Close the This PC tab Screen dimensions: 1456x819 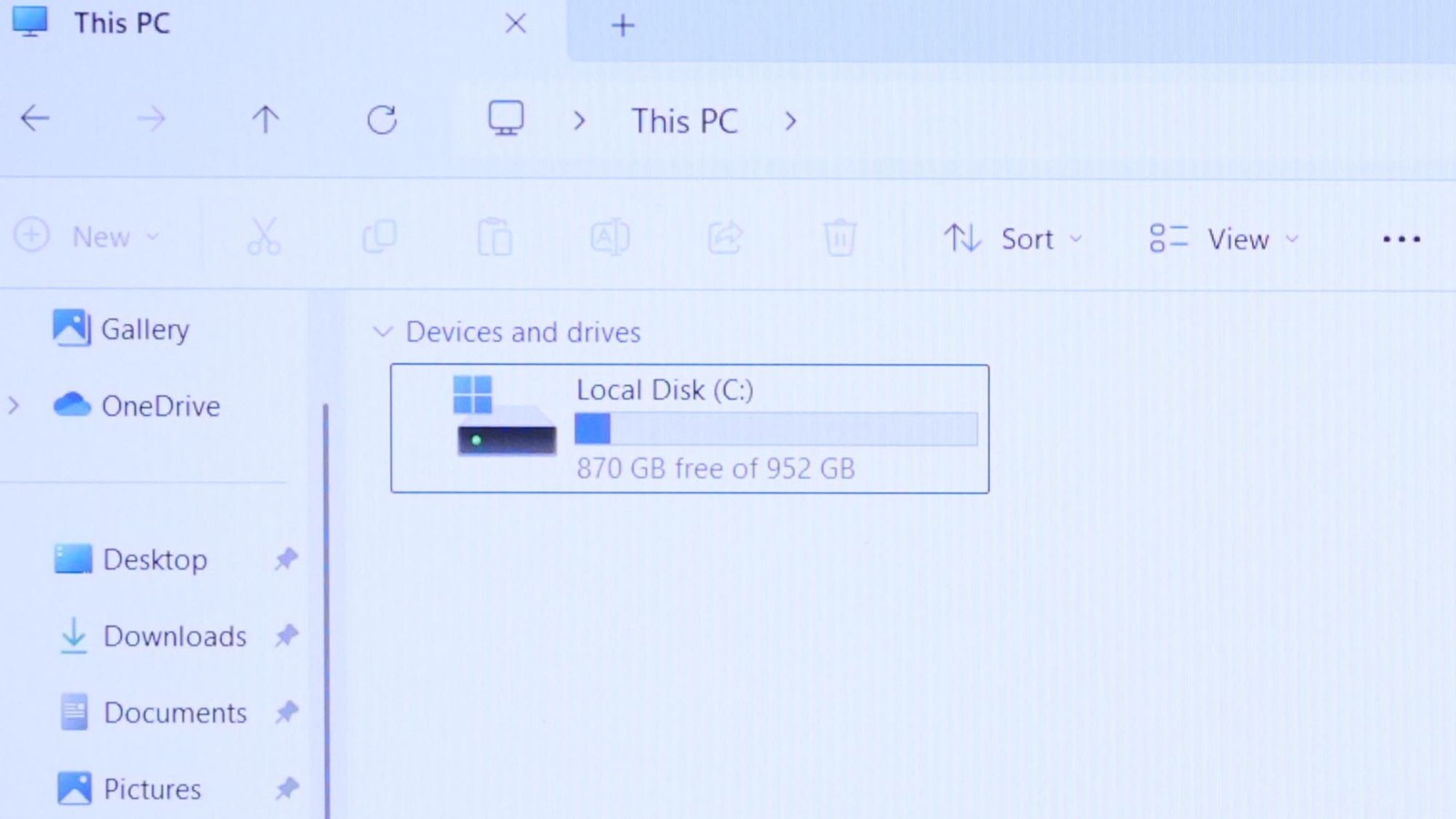pyautogui.click(x=516, y=24)
